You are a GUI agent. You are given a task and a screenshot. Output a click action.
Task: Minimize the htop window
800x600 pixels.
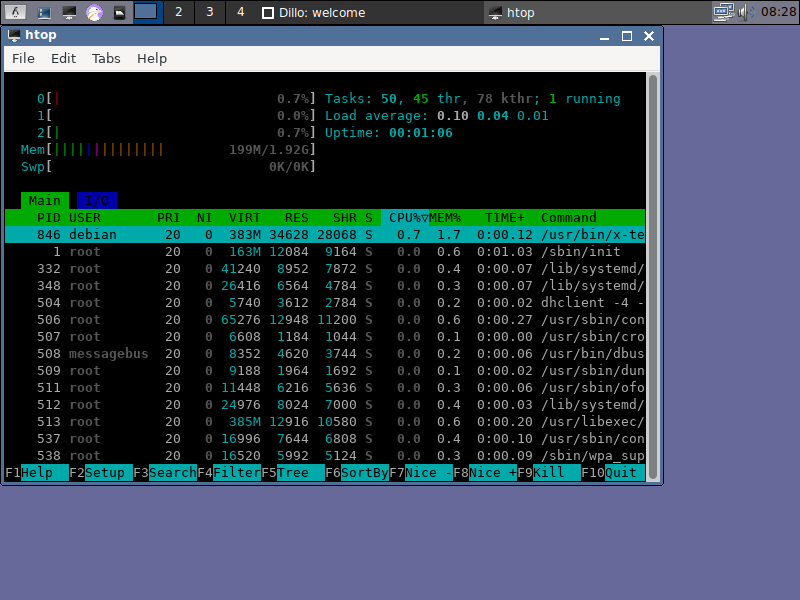point(605,36)
